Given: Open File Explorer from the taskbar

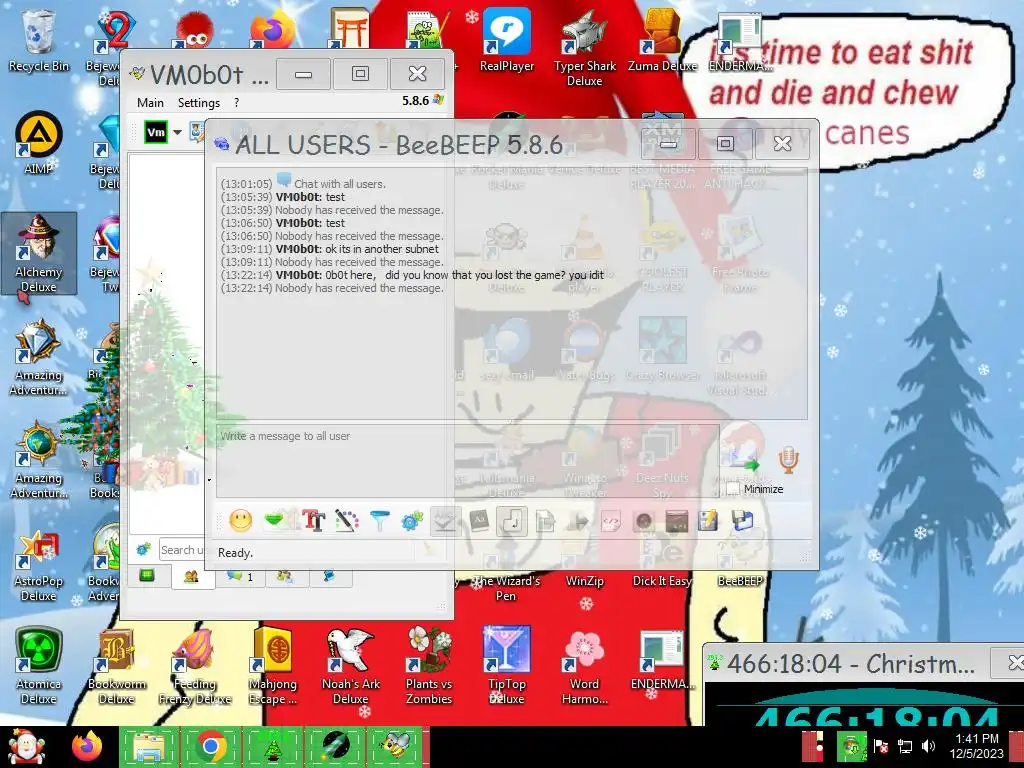Looking at the screenshot, I should click(x=149, y=746).
